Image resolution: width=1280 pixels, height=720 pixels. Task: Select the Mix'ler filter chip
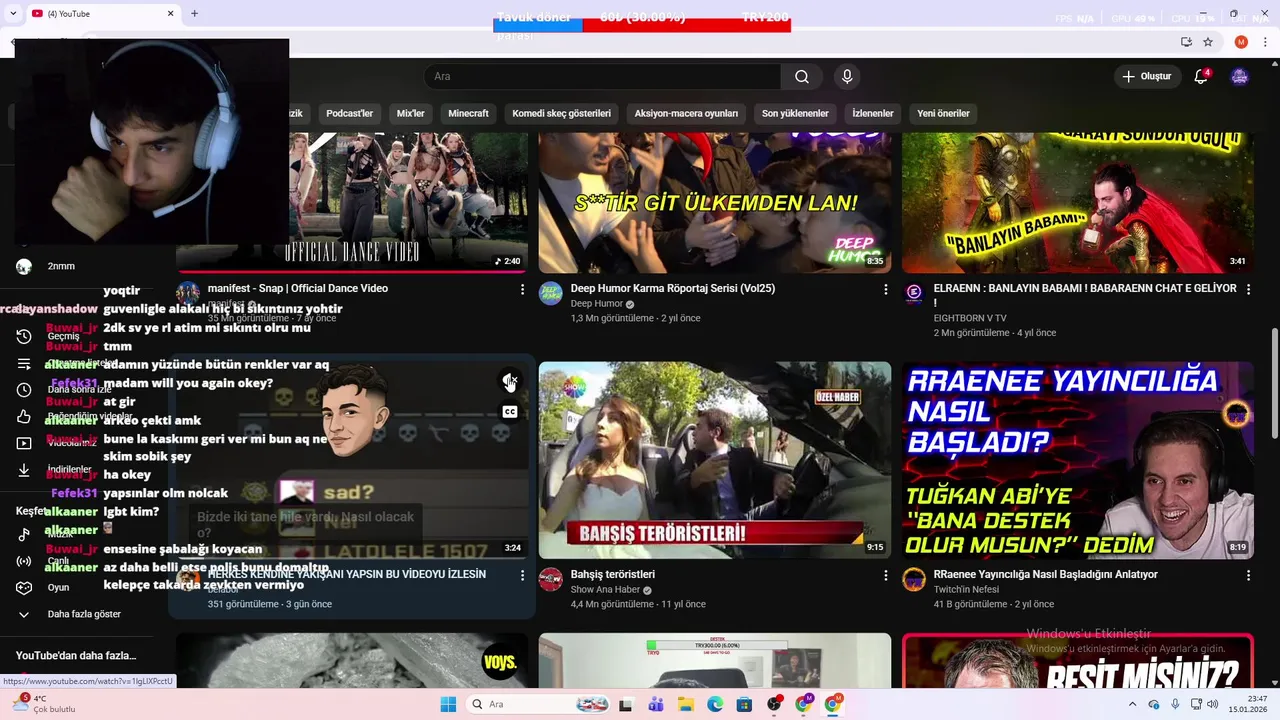[x=410, y=113]
